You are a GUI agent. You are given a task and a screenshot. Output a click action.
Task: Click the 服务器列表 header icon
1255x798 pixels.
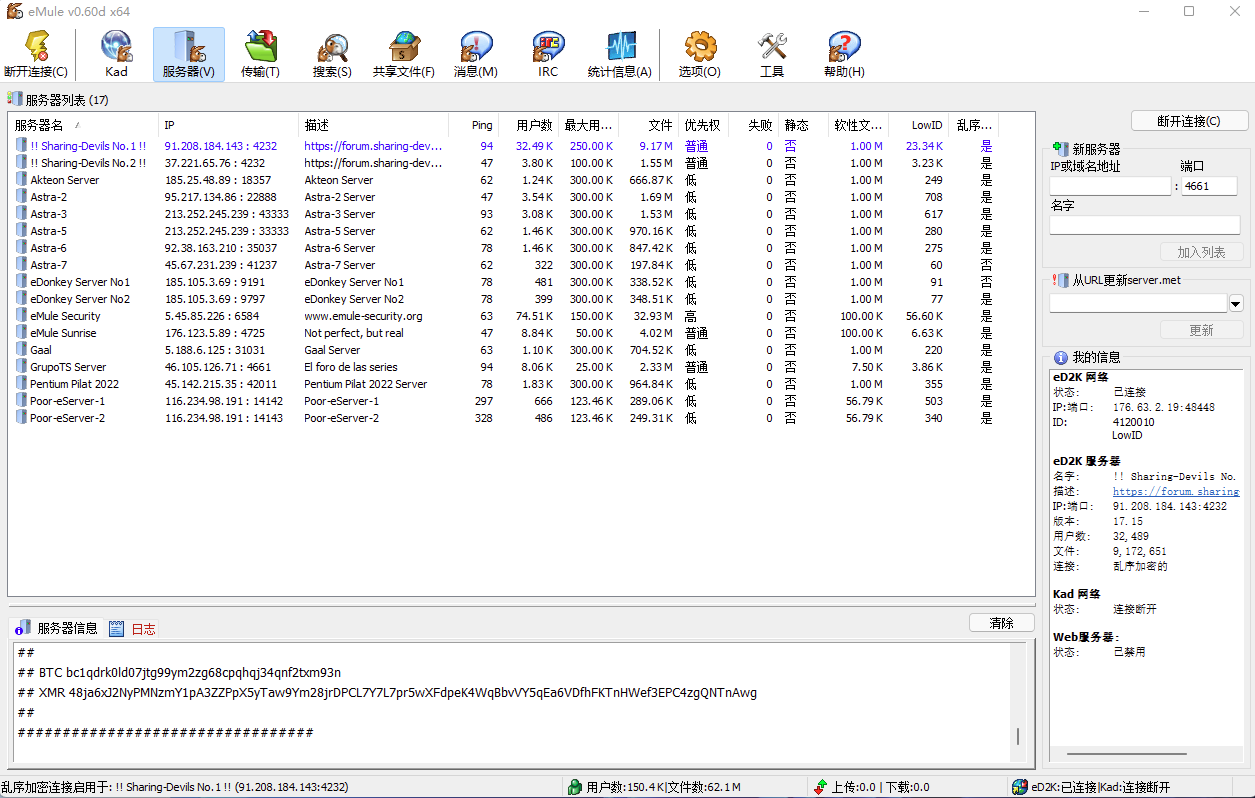[x=15, y=99]
